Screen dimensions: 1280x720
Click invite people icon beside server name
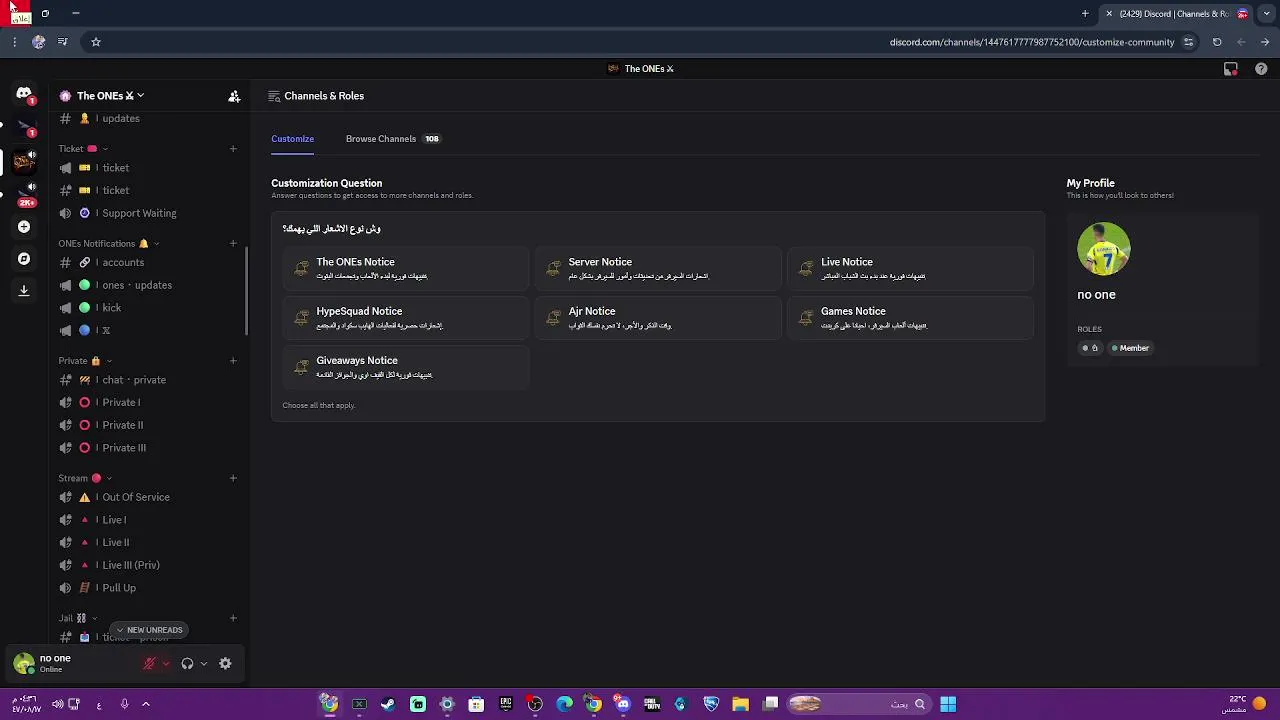coord(234,96)
